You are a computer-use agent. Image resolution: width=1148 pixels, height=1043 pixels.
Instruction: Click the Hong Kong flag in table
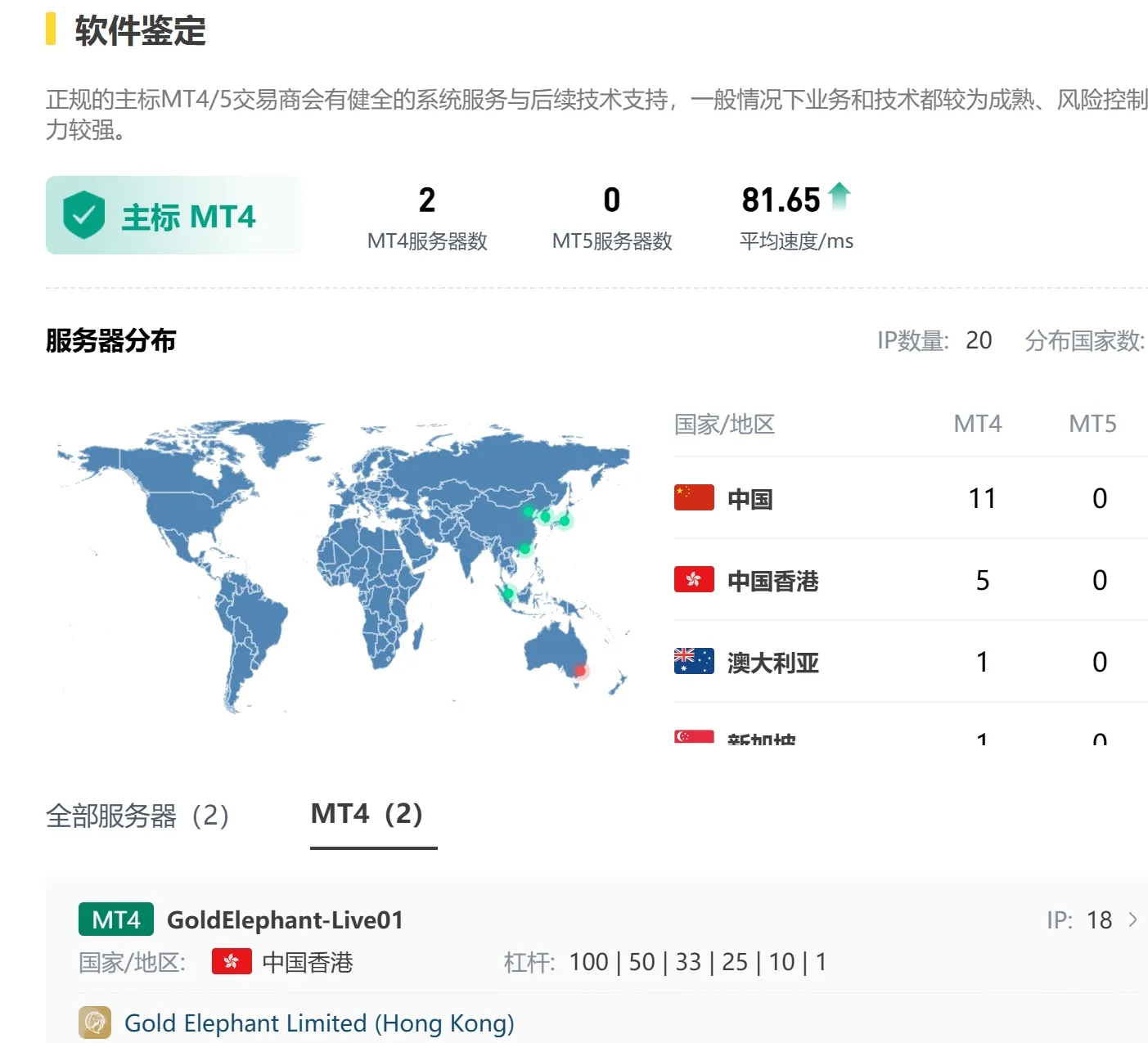click(694, 579)
